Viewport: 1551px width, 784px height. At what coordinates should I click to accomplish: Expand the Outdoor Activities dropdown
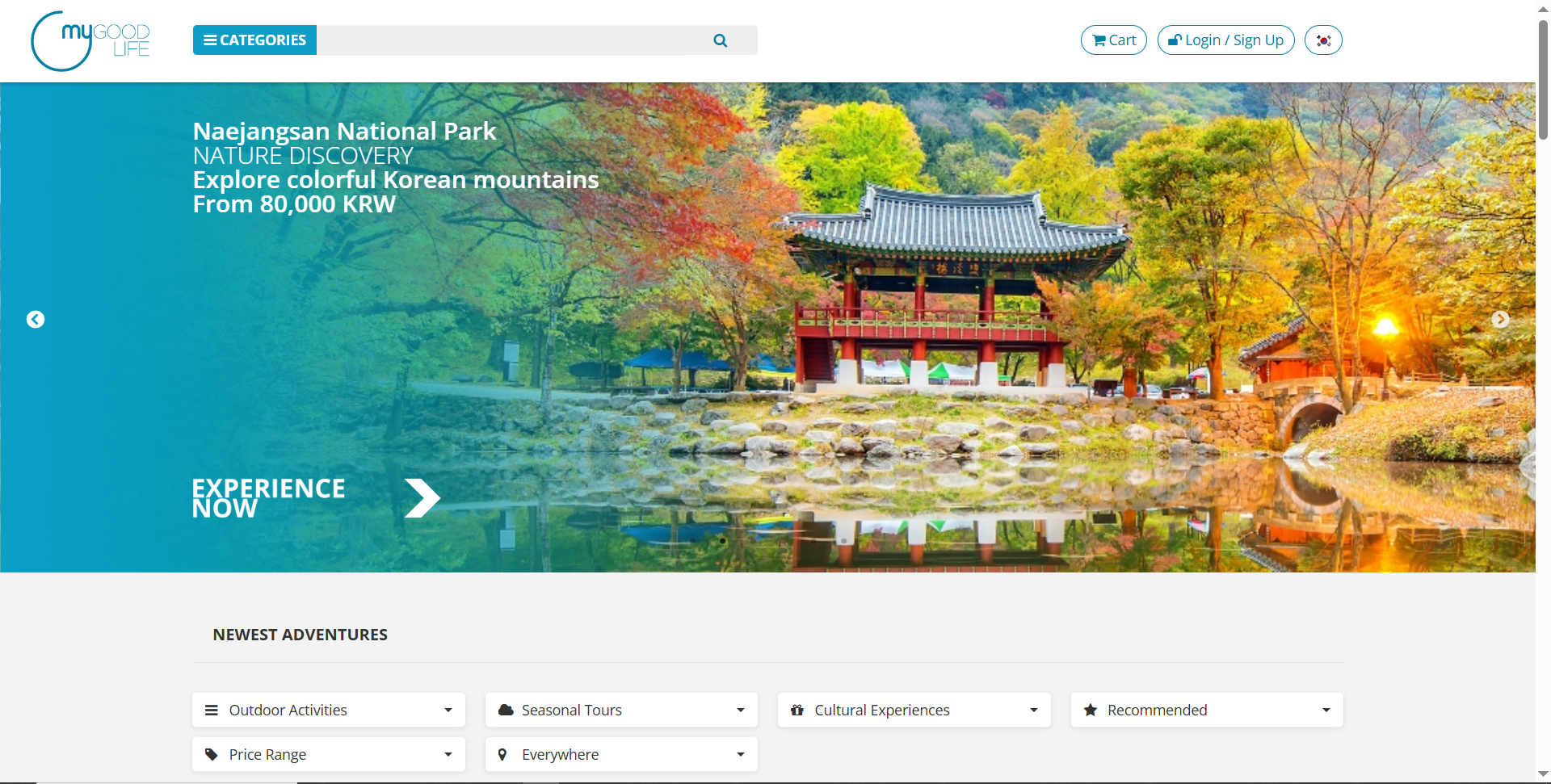tap(329, 710)
